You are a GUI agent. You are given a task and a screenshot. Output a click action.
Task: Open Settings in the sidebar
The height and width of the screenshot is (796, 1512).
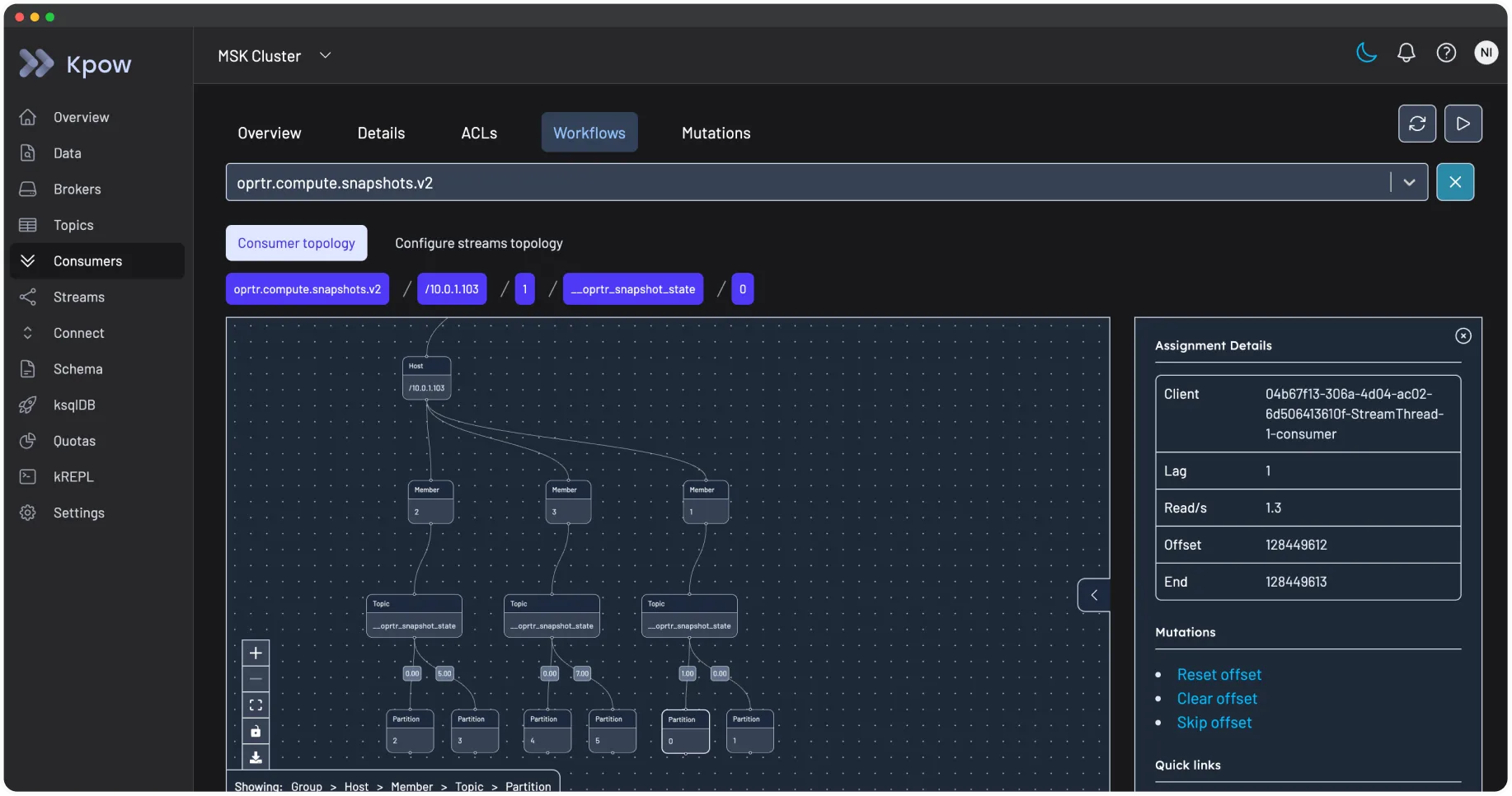[x=97, y=513]
